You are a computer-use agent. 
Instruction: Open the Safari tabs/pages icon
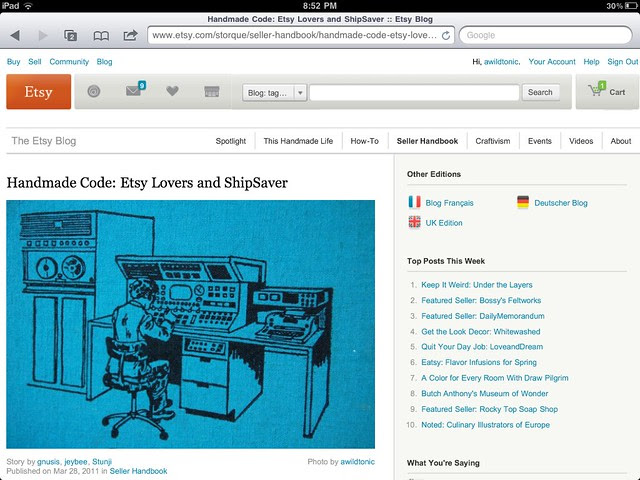point(71,36)
